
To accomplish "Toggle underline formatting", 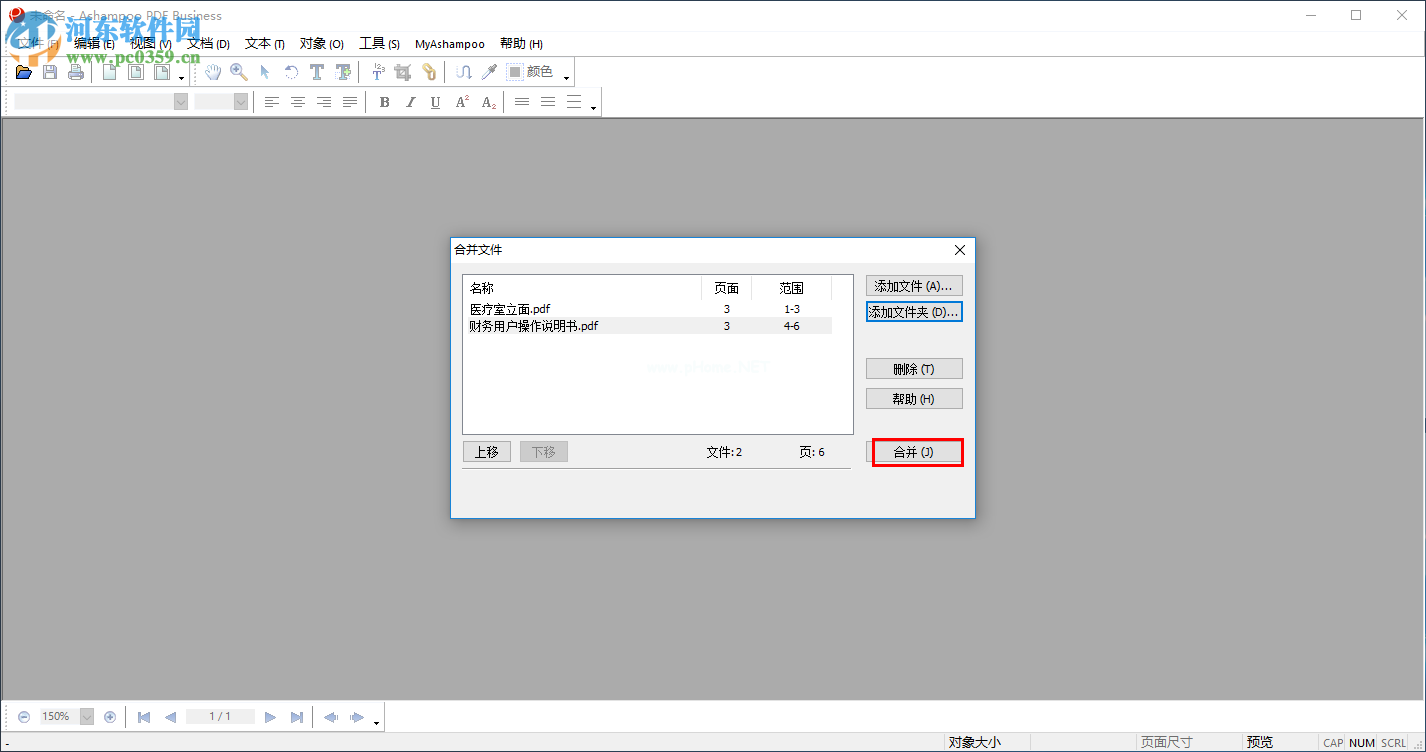I will (x=435, y=102).
